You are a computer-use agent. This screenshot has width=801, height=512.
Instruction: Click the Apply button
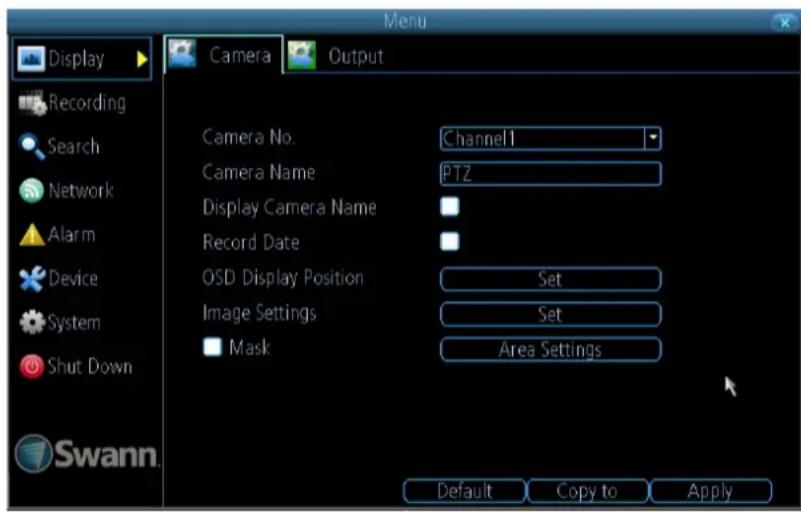pyautogui.click(x=711, y=492)
